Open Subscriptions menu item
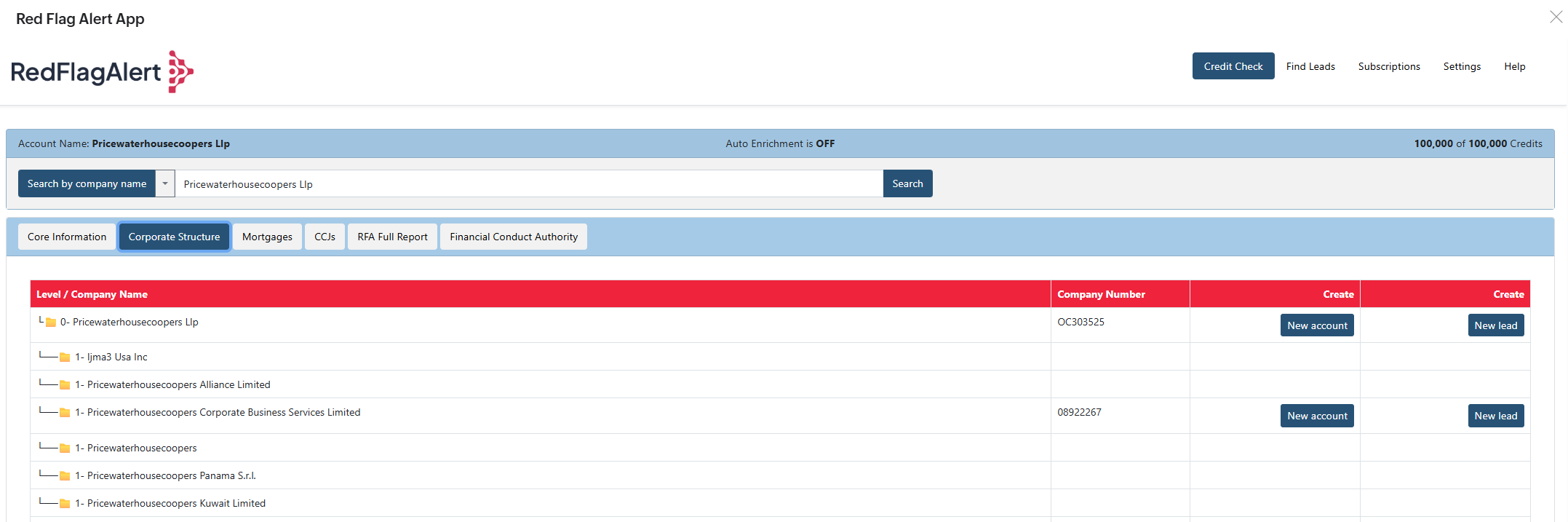This screenshot has width=1568, height=522. pyautogui.click(x=1389, y=66)
